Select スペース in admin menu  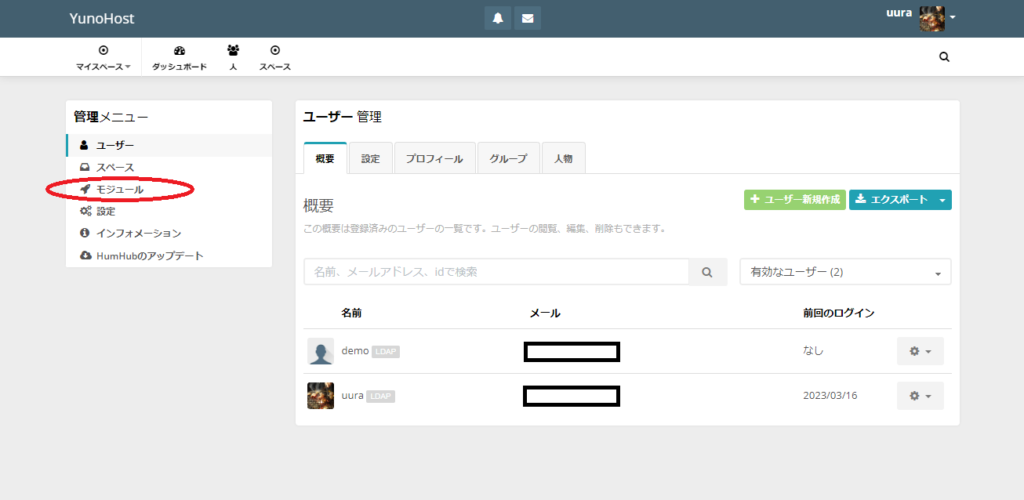point(169,167)
